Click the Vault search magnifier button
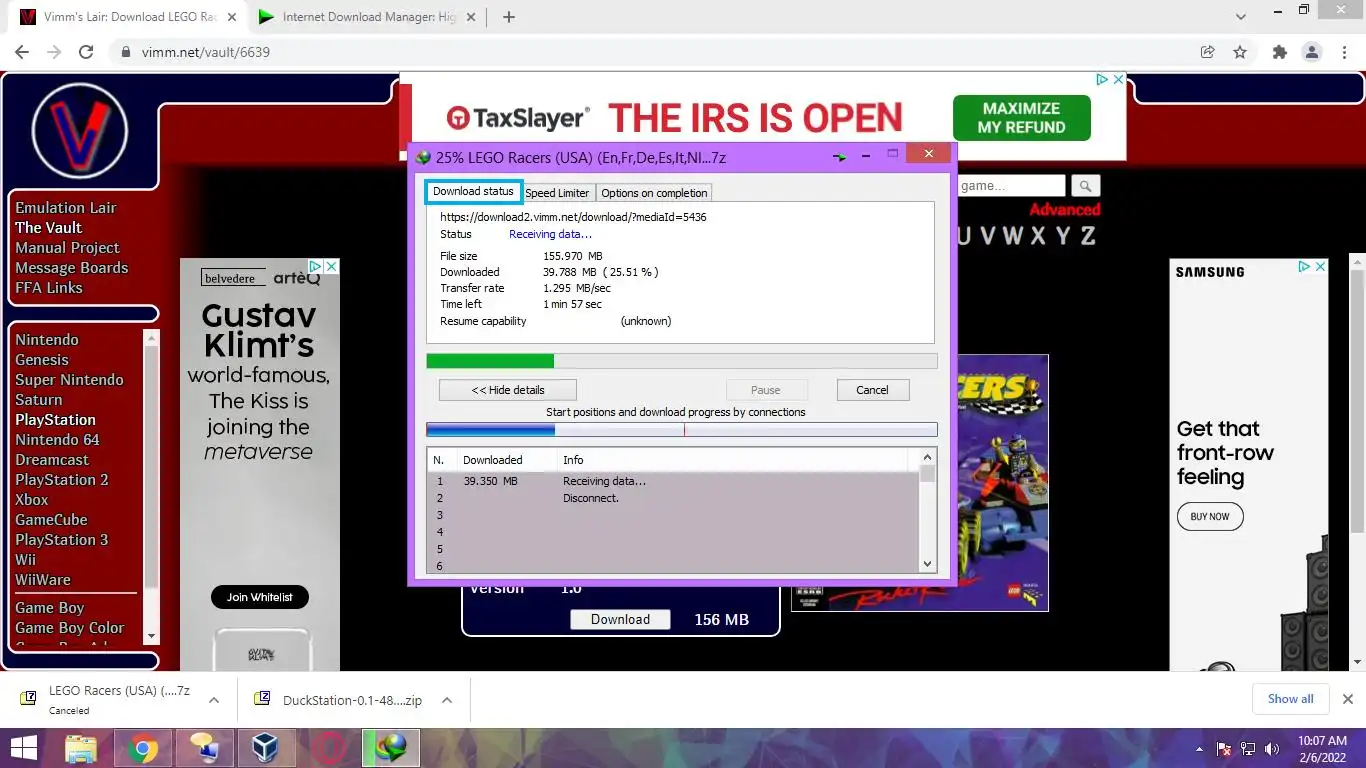 pyautogui.click(x=1086, y=186)
